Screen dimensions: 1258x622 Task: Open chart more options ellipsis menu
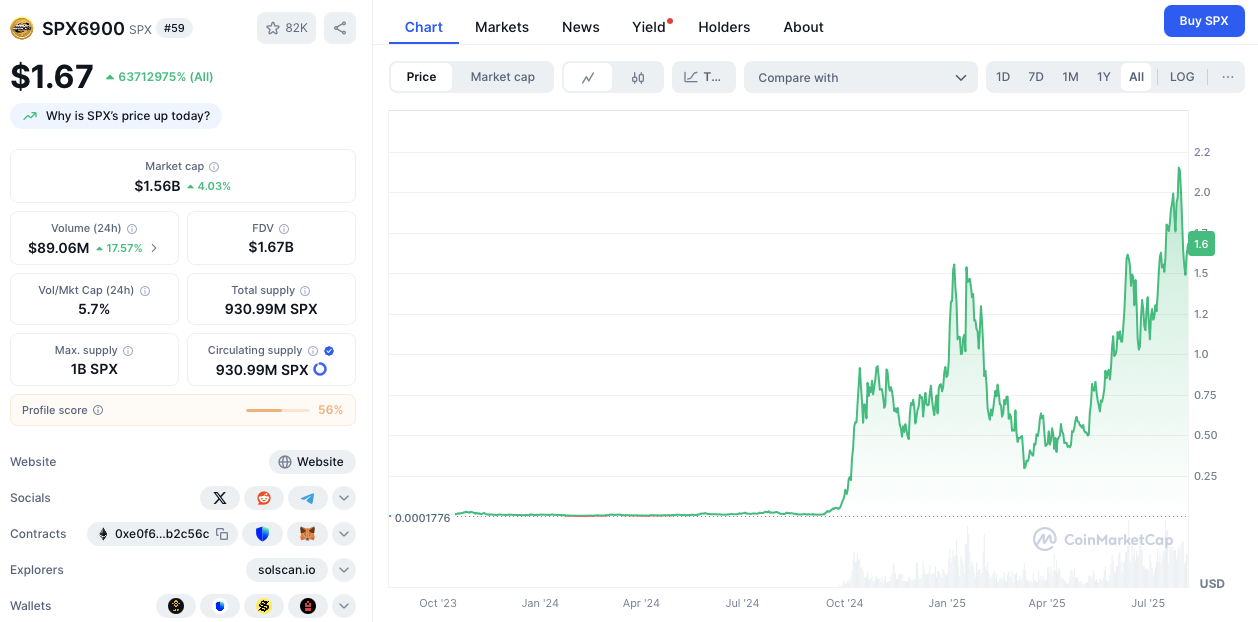click(1228, 77)
